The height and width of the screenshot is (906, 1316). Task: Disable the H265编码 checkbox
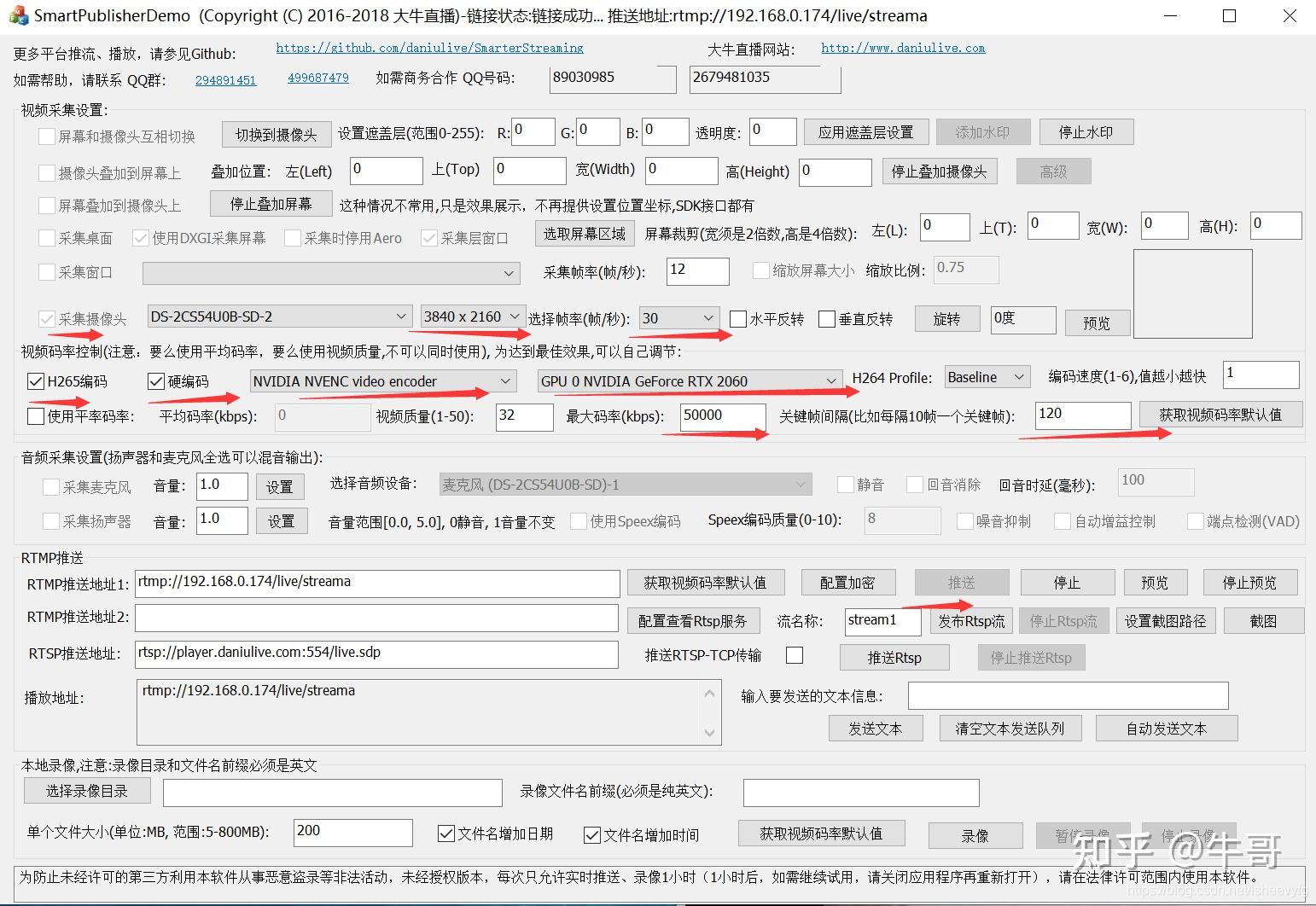point(35,380)
